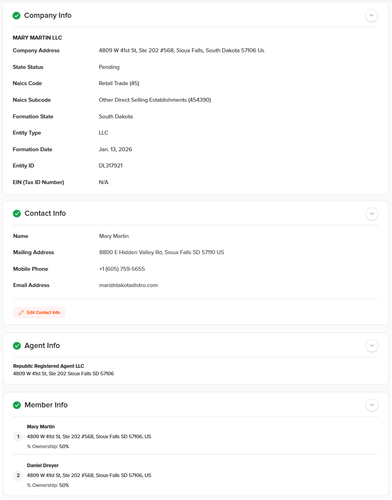The width and height of the screenshot is (392, 500).
Task: Select the company address value 4809 W 41st St
Action: tap(181, 50)
